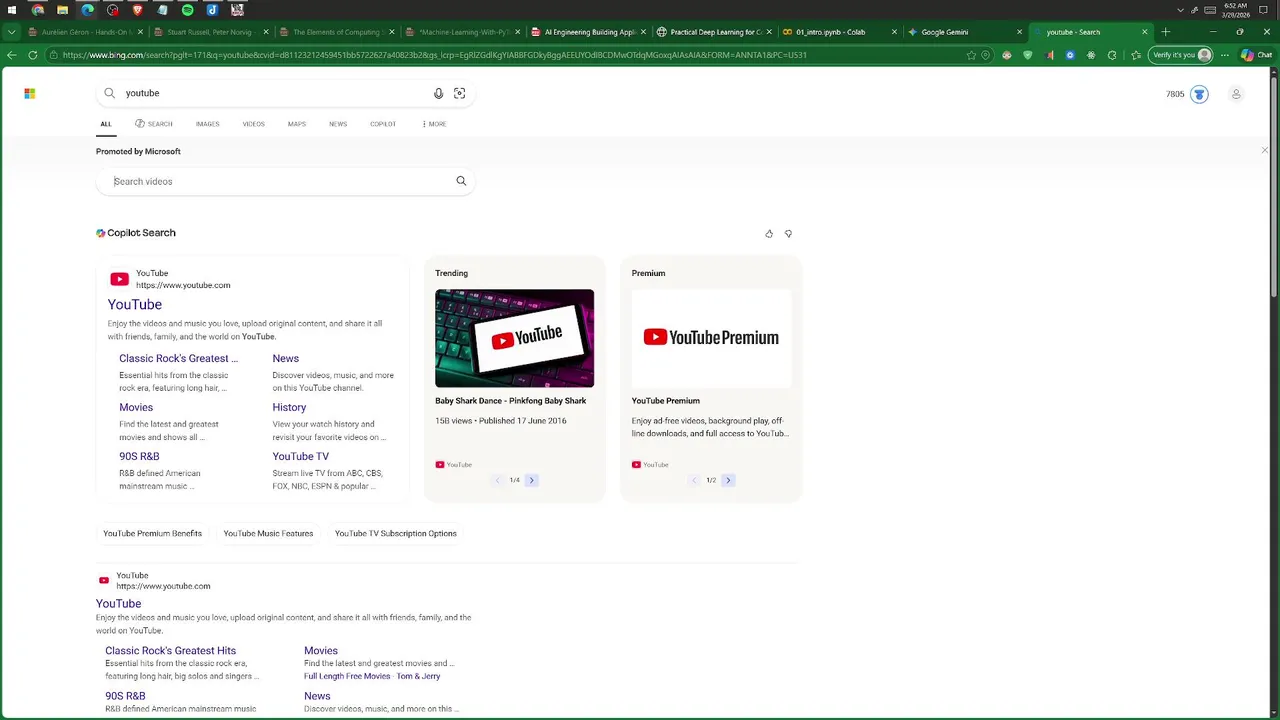This screenshot has width=1280, height=720.
Task: Switch to the ALL results tab
Action: pyautogui.click(x=106, y=124)
